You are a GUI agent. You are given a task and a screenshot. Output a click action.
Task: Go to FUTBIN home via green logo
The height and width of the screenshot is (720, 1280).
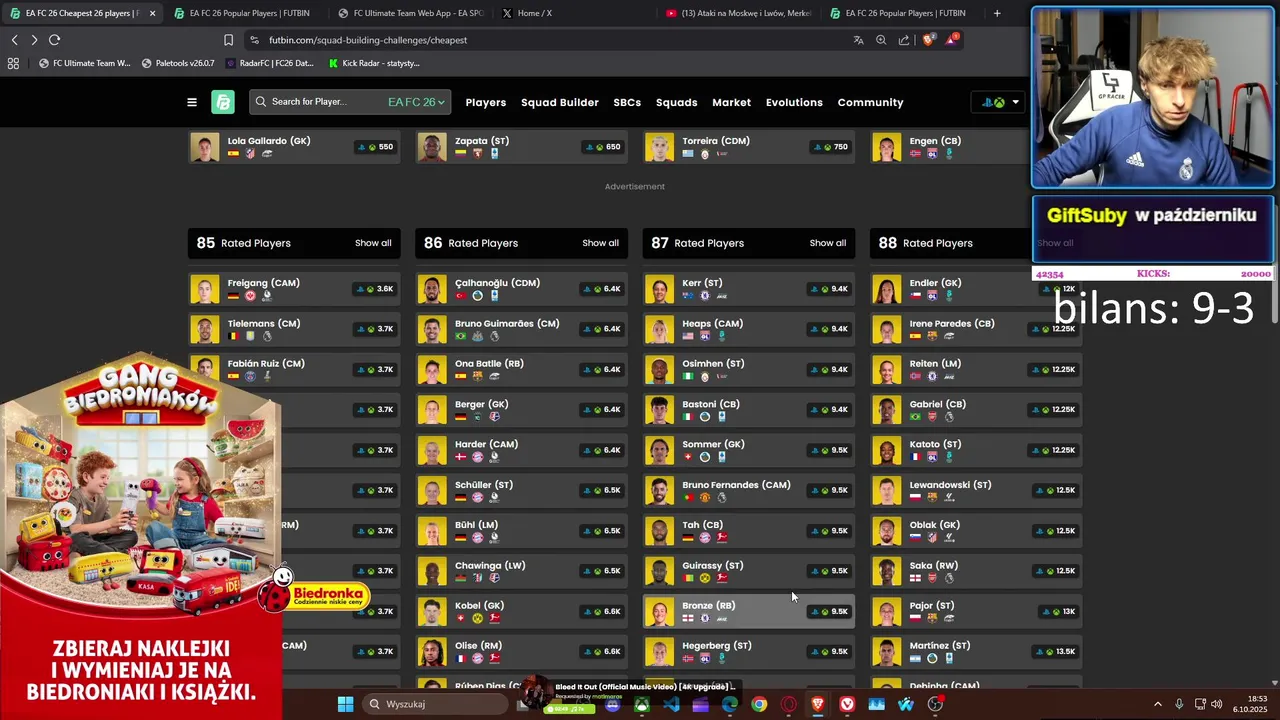point(223,102)
